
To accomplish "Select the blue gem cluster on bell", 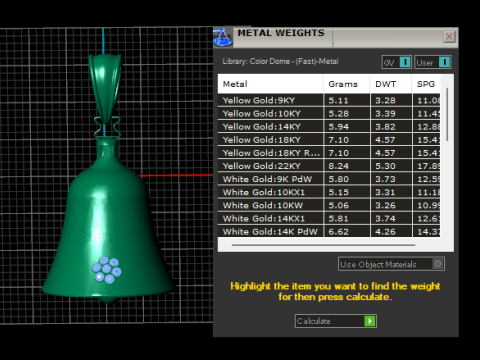I will (107, 270).
